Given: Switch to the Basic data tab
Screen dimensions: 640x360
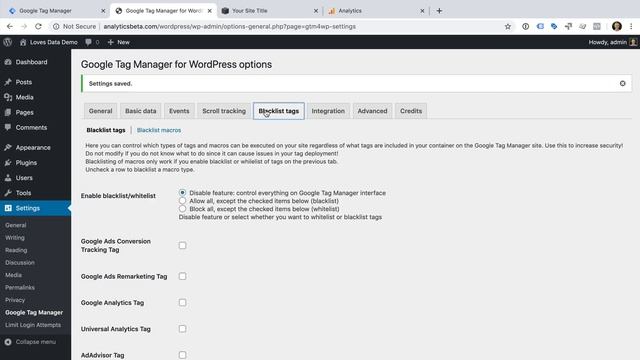Looking at the screenshot, I should point(140,111).
